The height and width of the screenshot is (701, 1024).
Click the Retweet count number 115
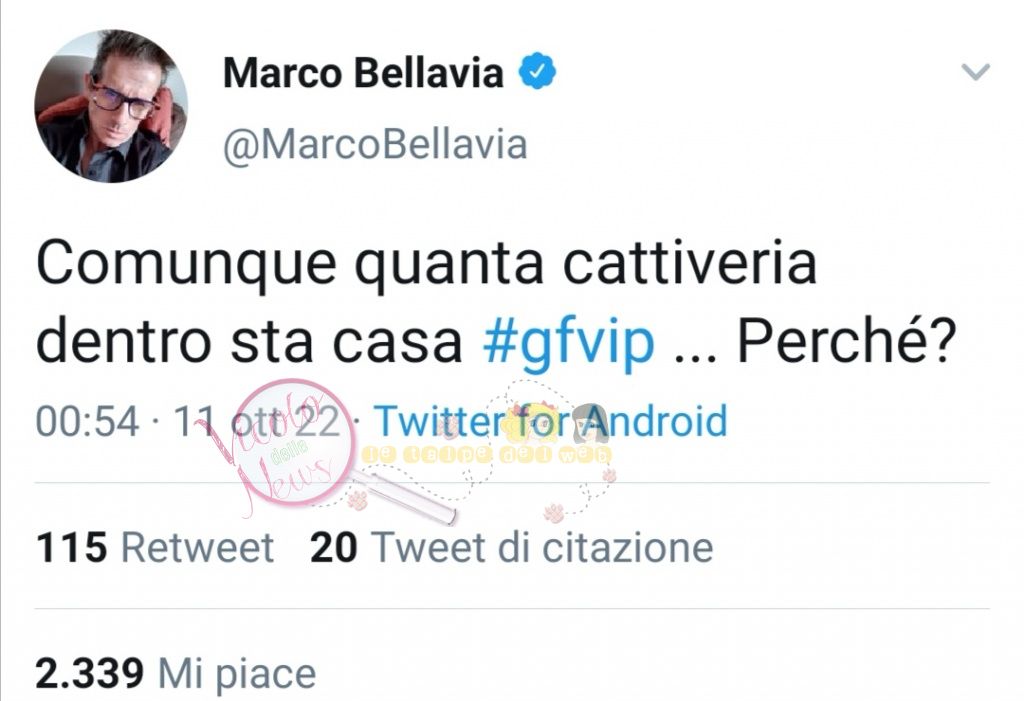71,547
